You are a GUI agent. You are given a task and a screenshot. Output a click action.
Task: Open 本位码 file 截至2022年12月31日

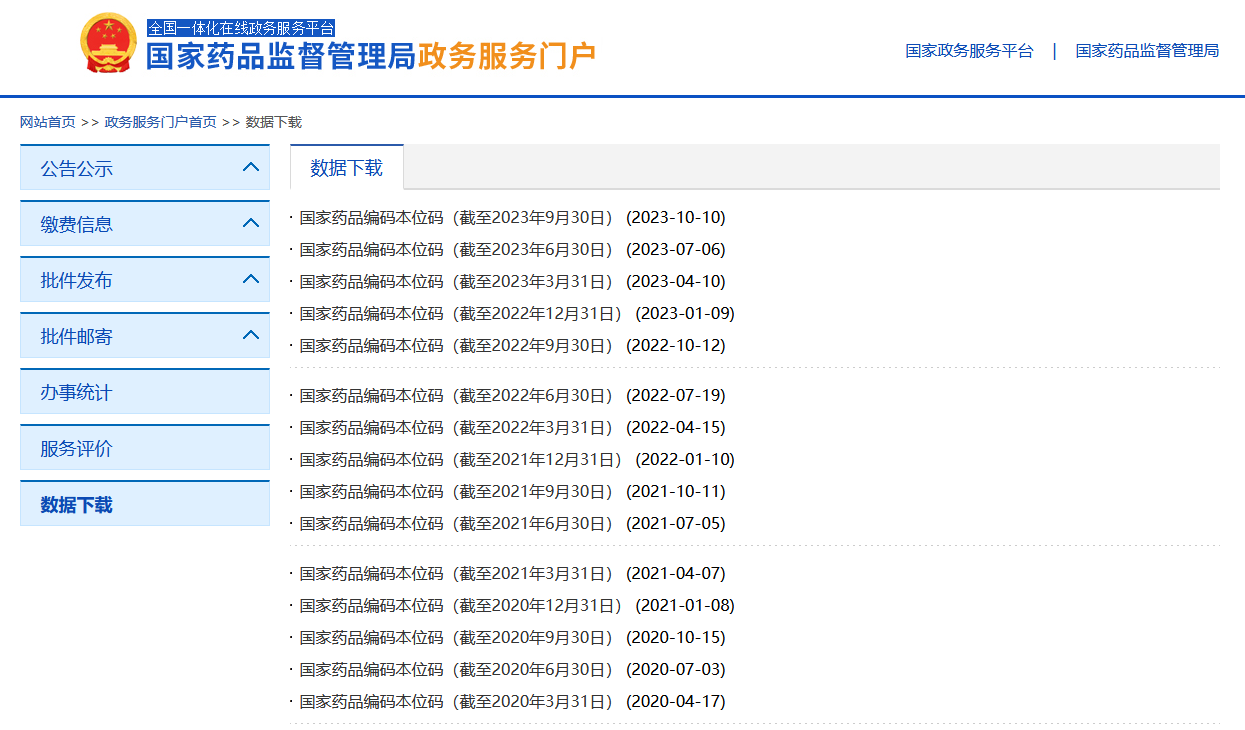(461, 313)
